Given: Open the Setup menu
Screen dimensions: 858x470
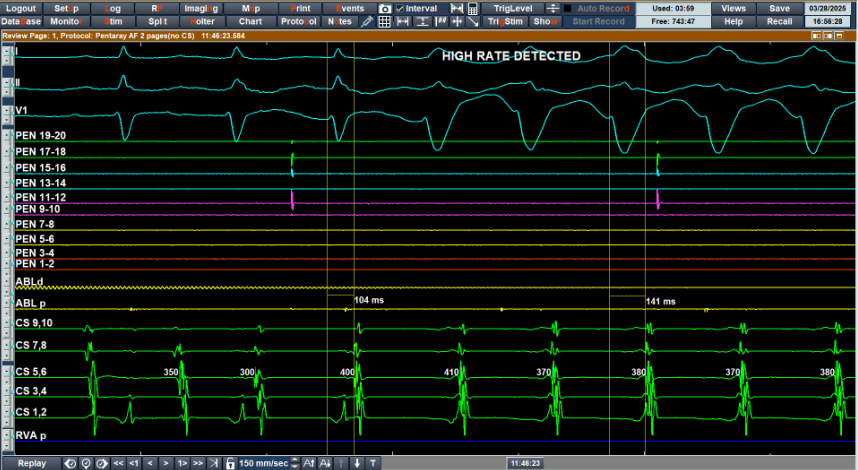Looking at the screenshot, I should 66,9.
